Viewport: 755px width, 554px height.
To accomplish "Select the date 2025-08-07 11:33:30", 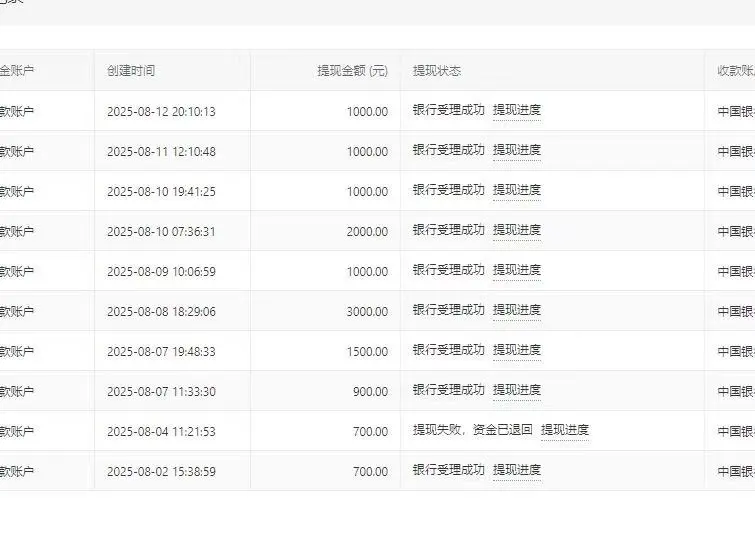I will coord(161,391).
